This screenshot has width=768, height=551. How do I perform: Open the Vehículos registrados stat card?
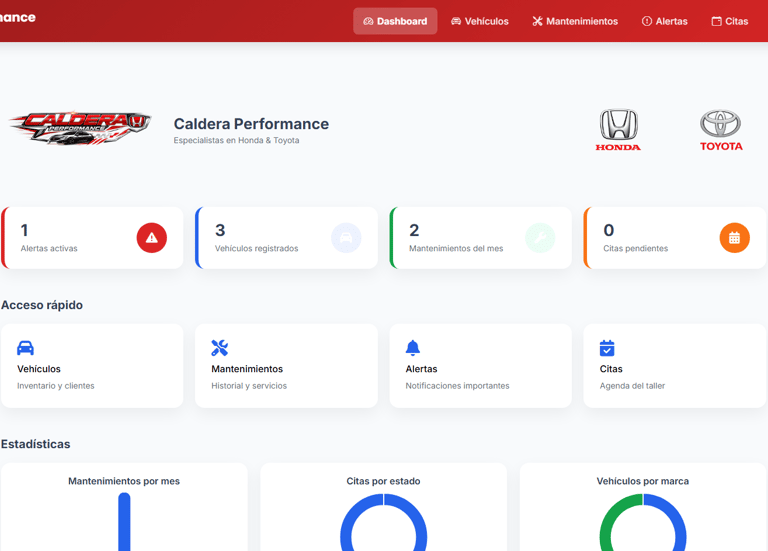287,238
